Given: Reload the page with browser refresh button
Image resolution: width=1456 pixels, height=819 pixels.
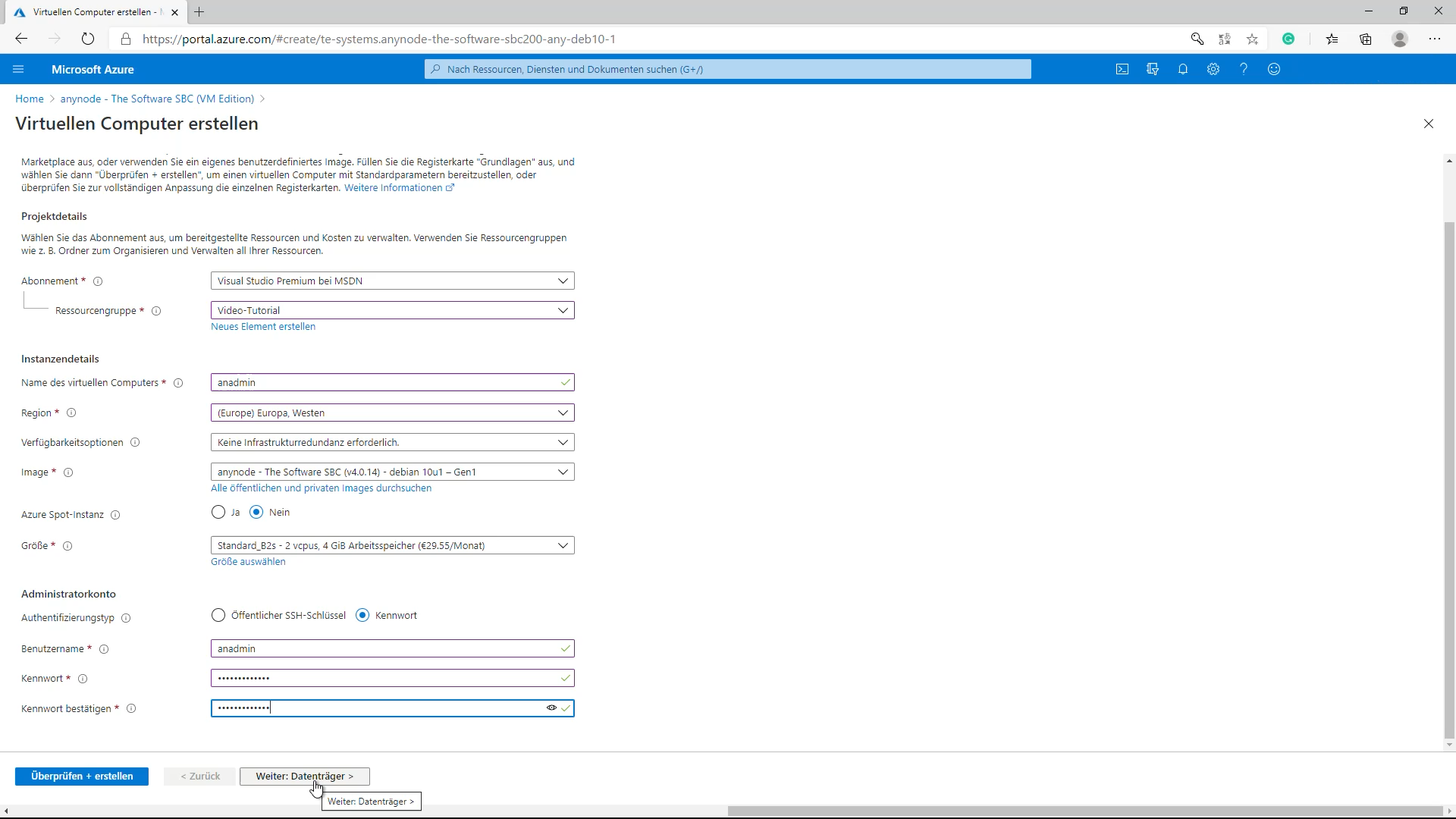Looking at the screenshot, I should click(x=88, y=39).
